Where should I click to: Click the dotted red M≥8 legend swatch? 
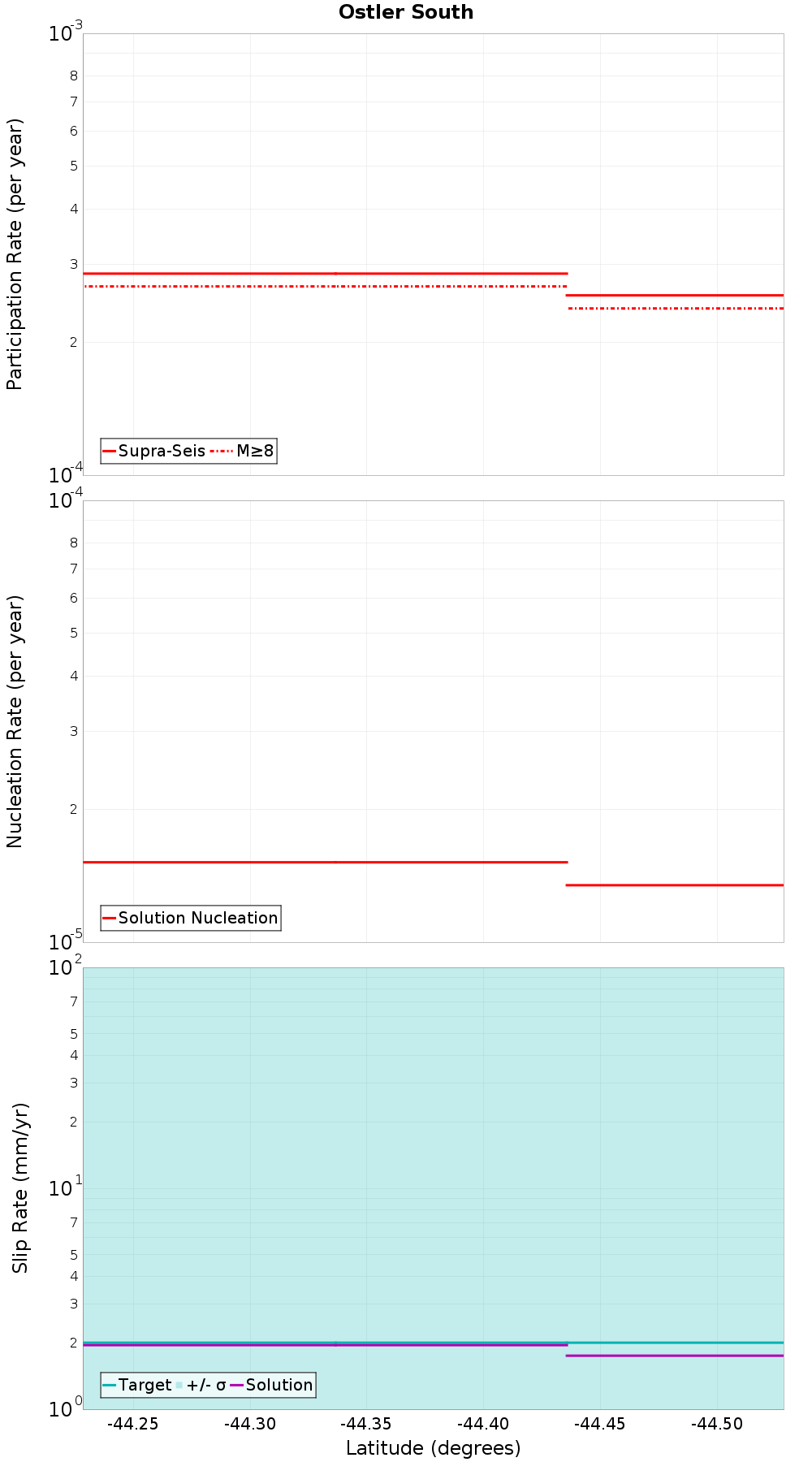tap(222, 451)
